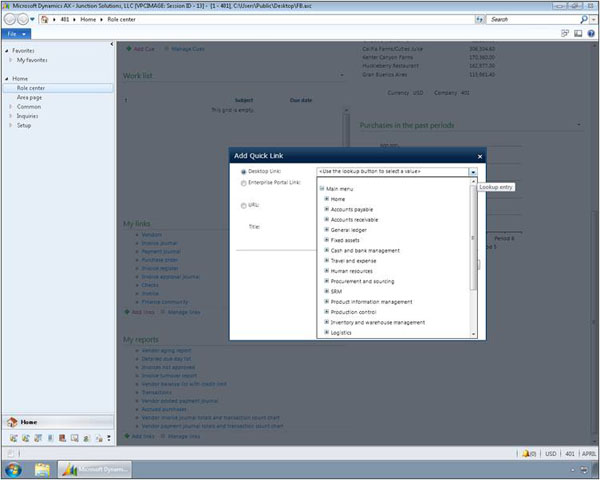The width and height of the screenshot is (600, 480).
Task: Select Inquiries in navigation pane
Action: coord(27,116)
